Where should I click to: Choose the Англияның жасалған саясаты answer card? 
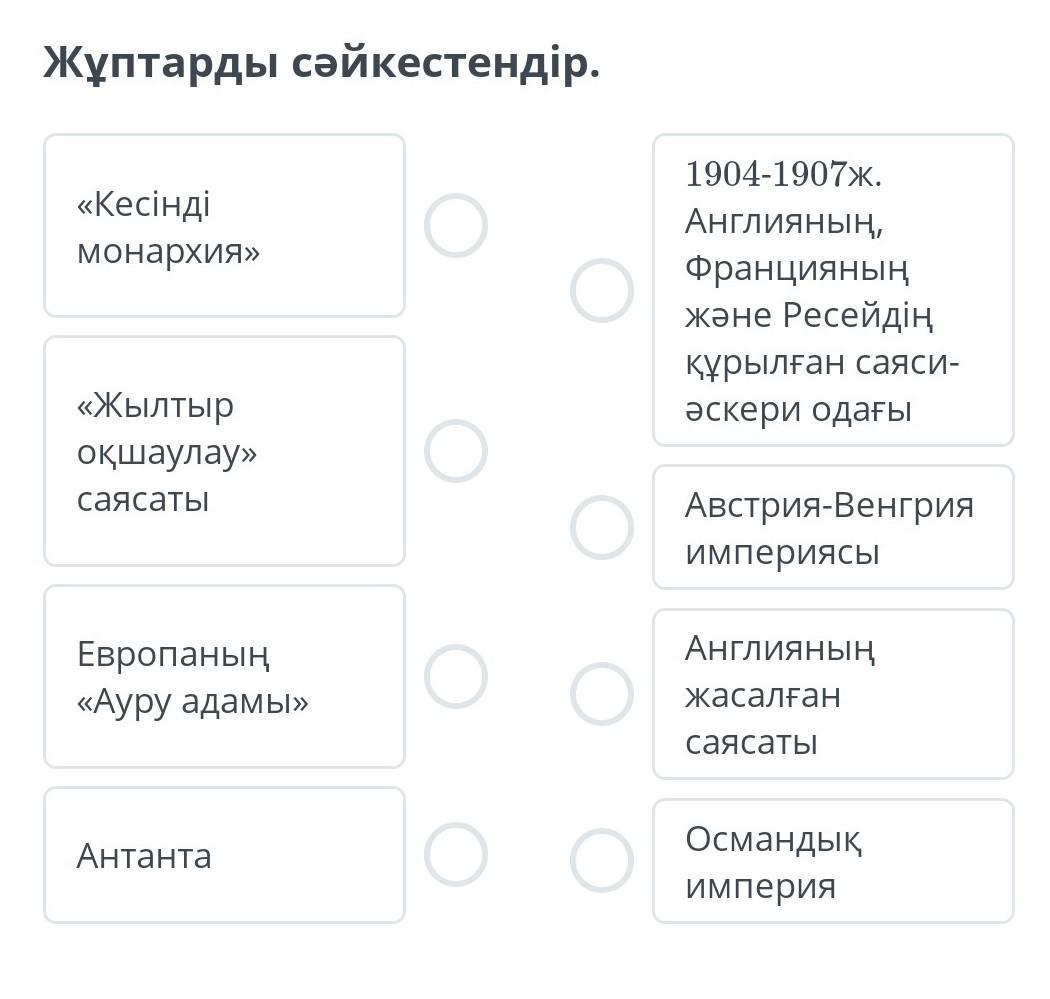(x=833, y=694)
